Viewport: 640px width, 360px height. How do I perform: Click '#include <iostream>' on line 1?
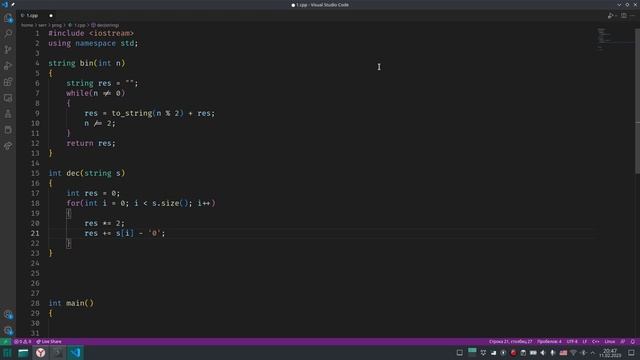pyautogui.click(x=91, y=33)
